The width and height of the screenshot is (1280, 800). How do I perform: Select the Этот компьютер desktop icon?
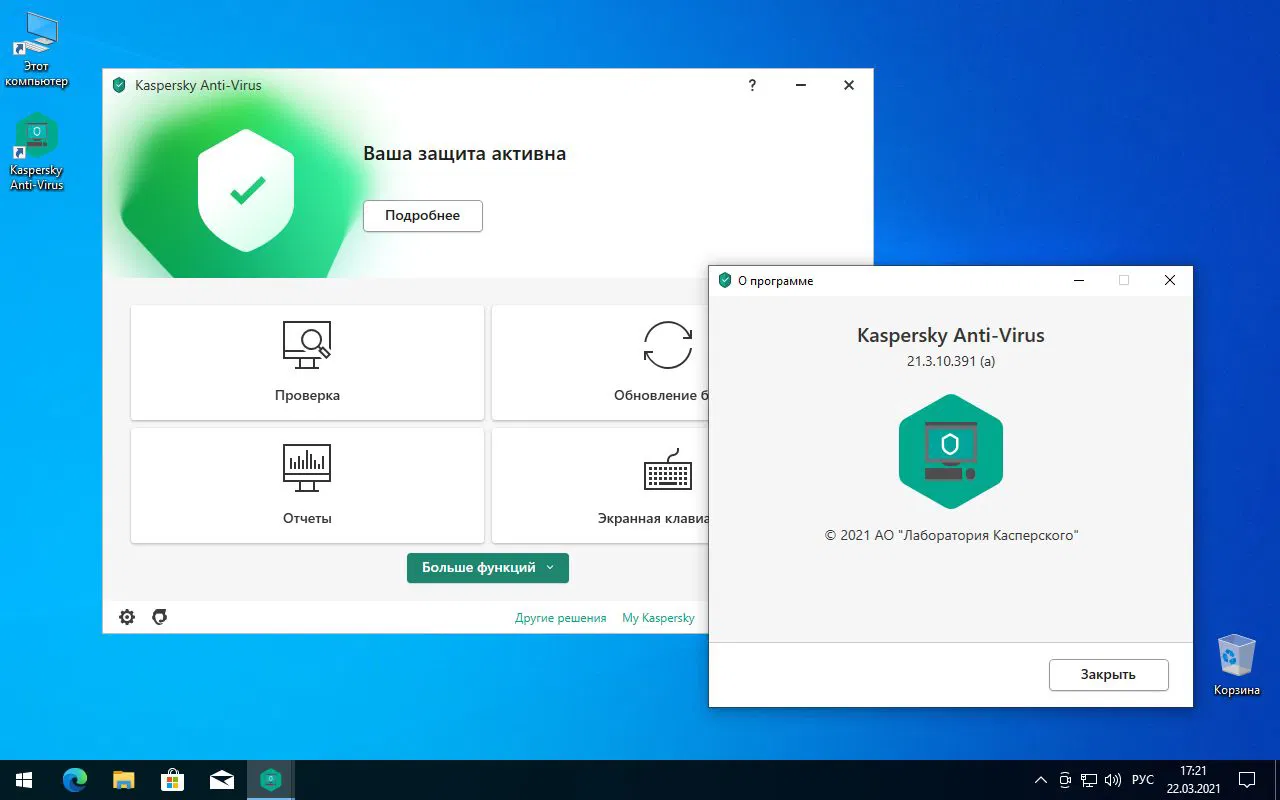(x=37, y=50)
